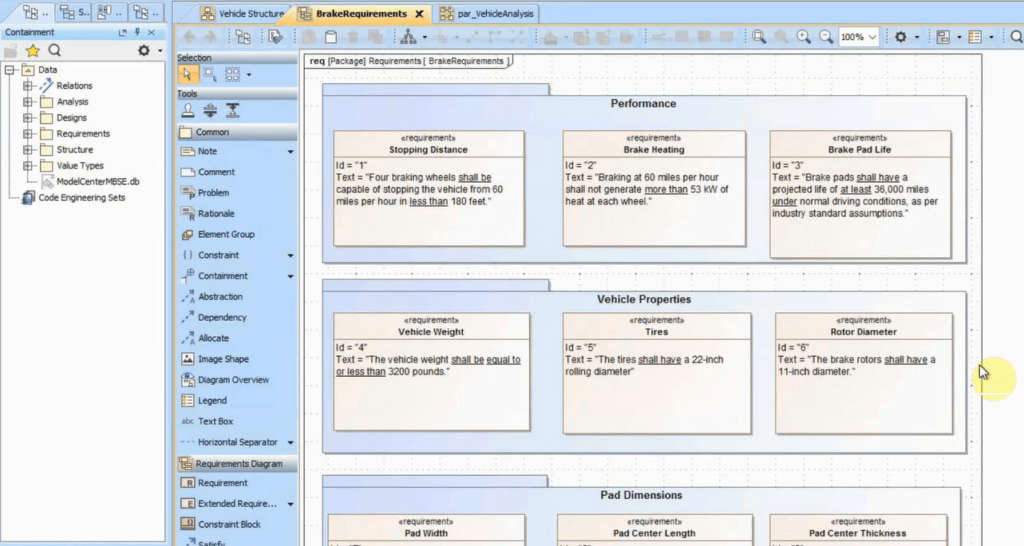The width and height of the screenshot is (1024, 546).
Task: Open the diagram toolbar gear options
Action: coord(901,37)
